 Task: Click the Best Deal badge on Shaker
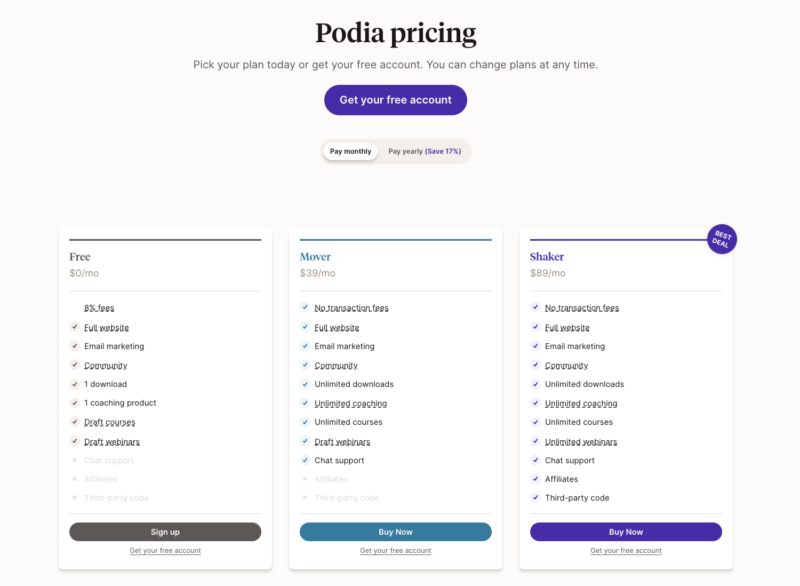(721, 239)
